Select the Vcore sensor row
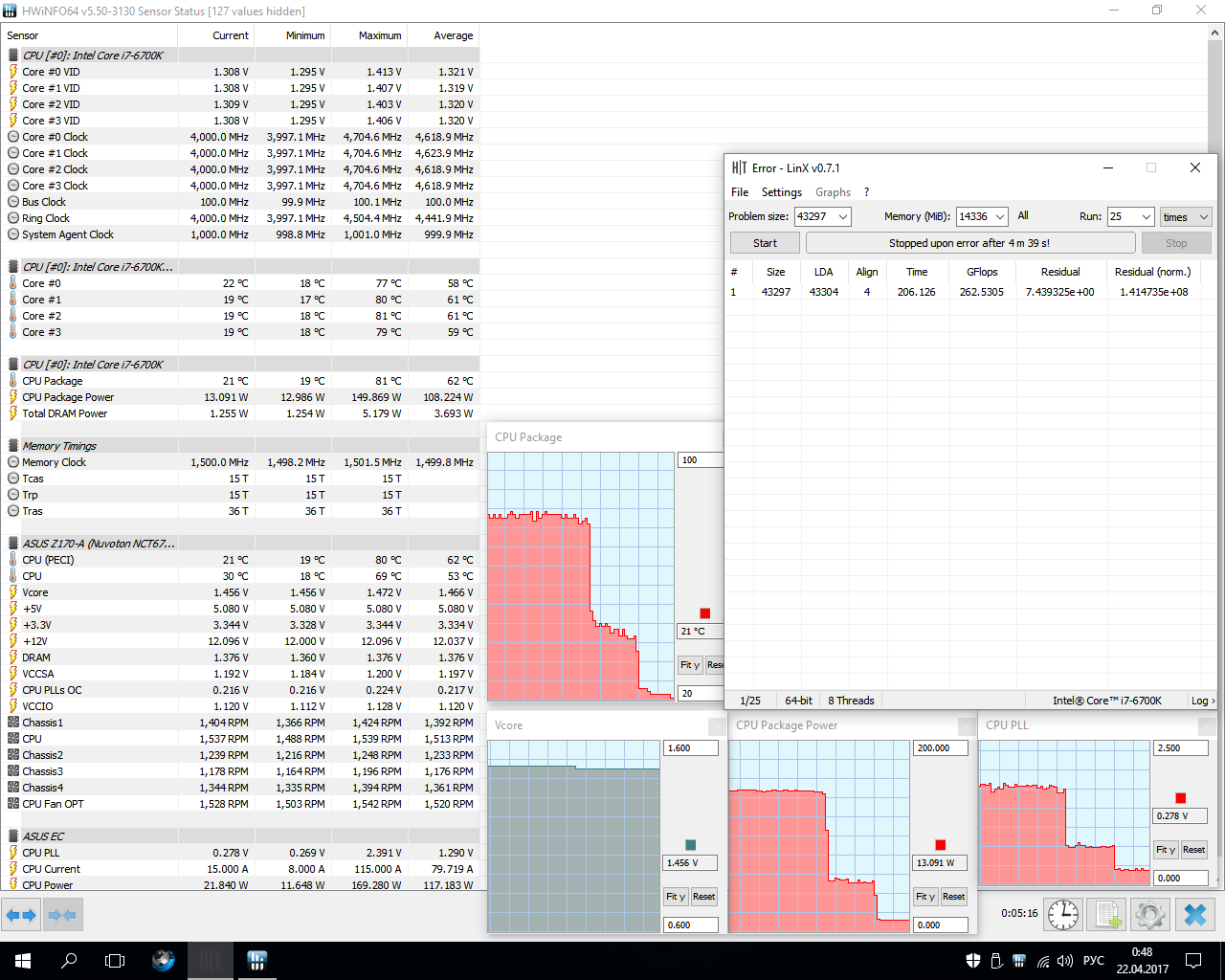 [x=239, y=592]
